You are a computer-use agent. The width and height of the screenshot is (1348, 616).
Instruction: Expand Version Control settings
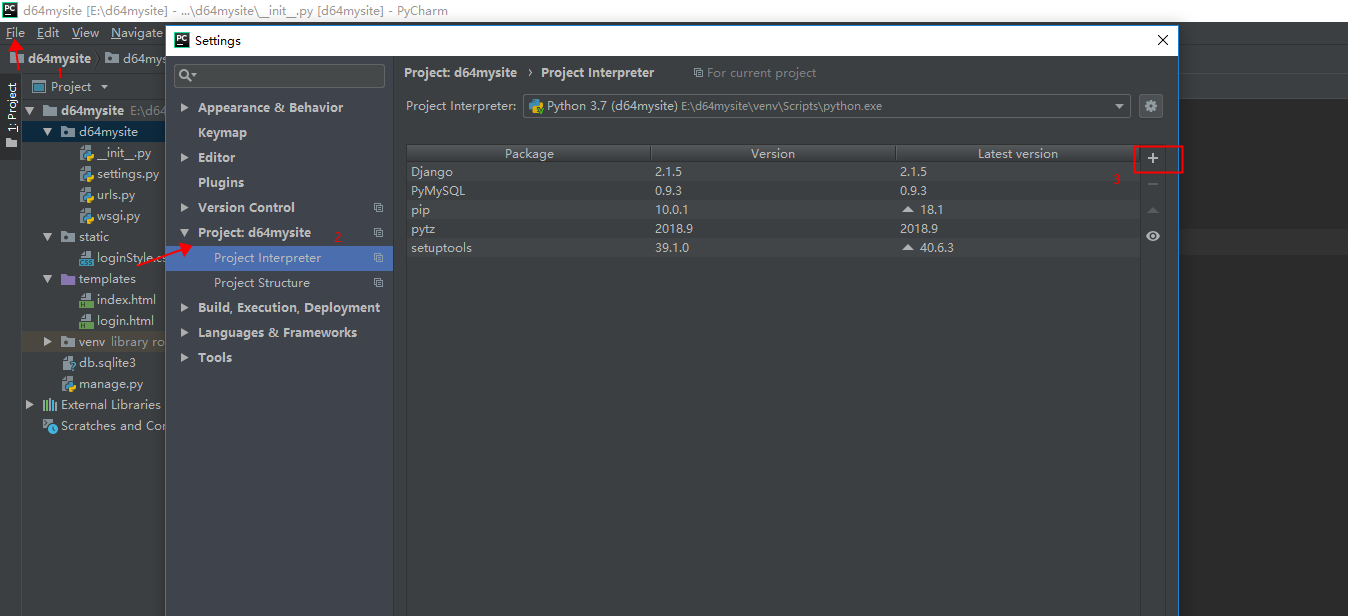[x=185, y=207]
